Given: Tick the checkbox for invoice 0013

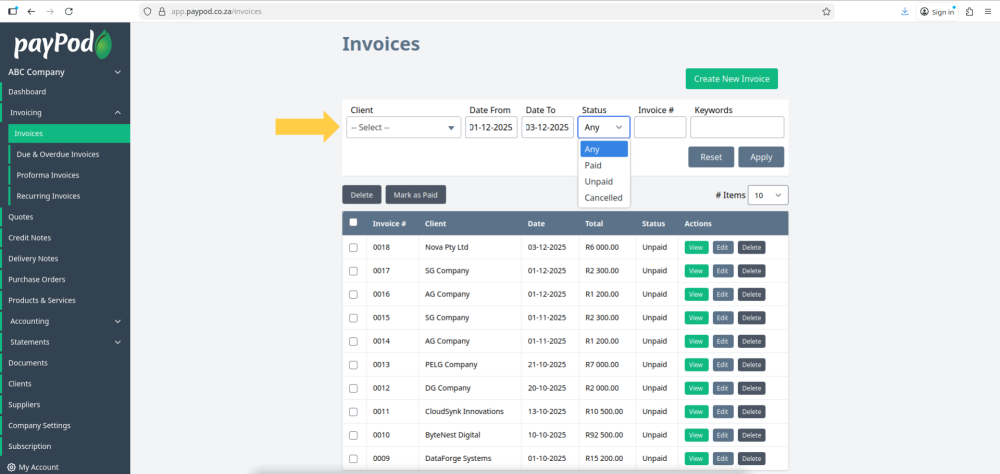Looking at the screenshot, I should 353,365.
